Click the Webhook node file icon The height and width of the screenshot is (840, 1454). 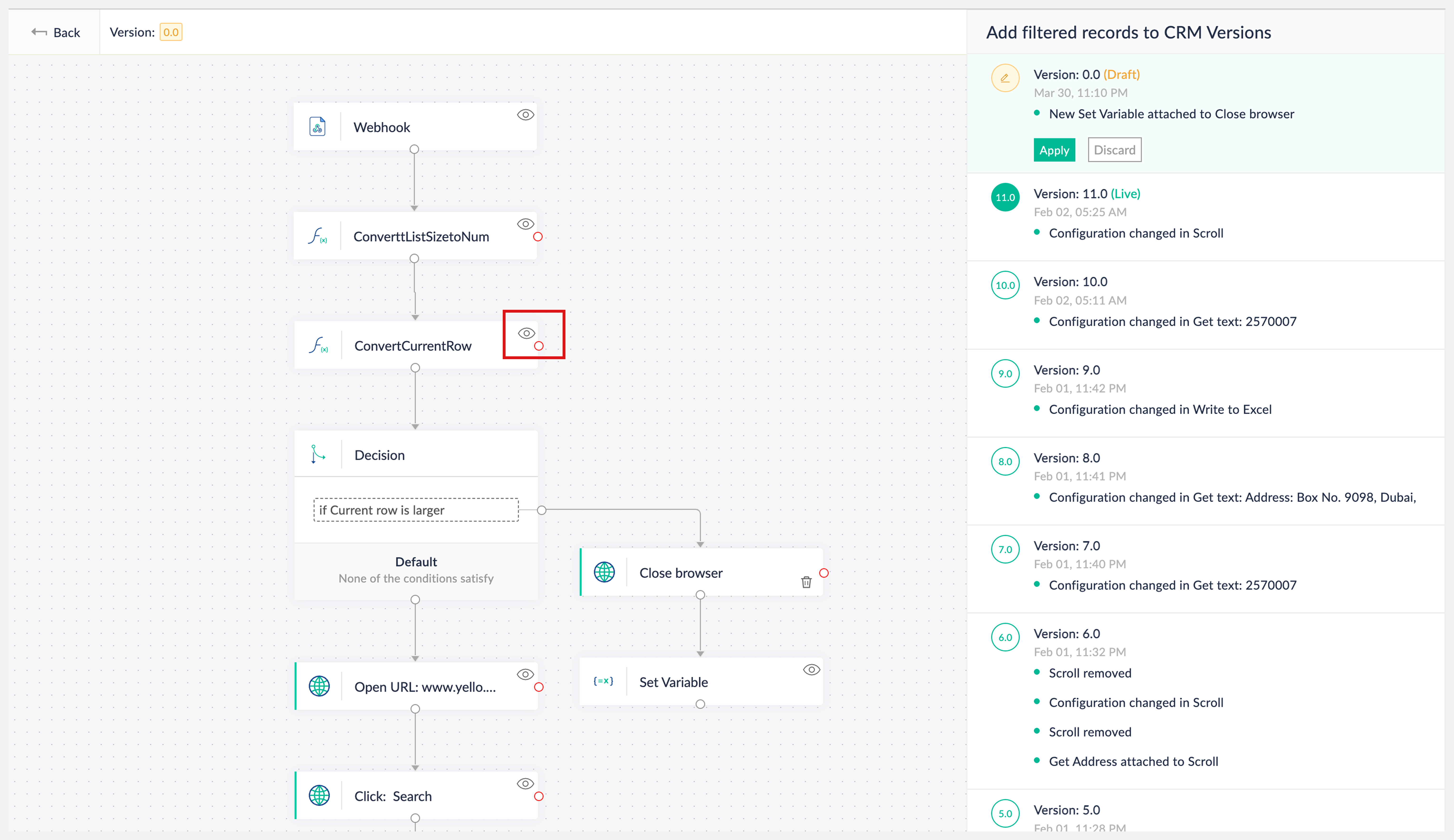pos(317,126)
